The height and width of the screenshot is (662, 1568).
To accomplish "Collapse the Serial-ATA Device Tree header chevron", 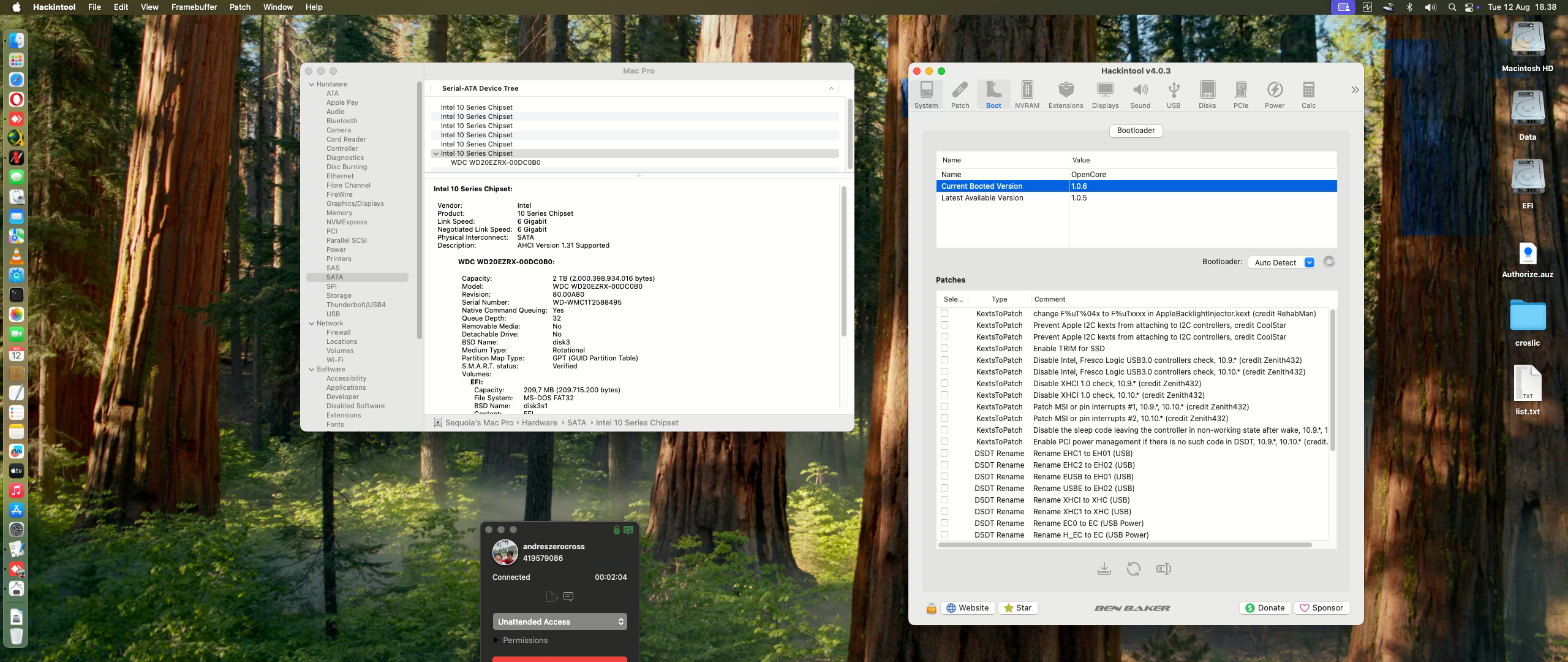I will (x=831, y=88).
